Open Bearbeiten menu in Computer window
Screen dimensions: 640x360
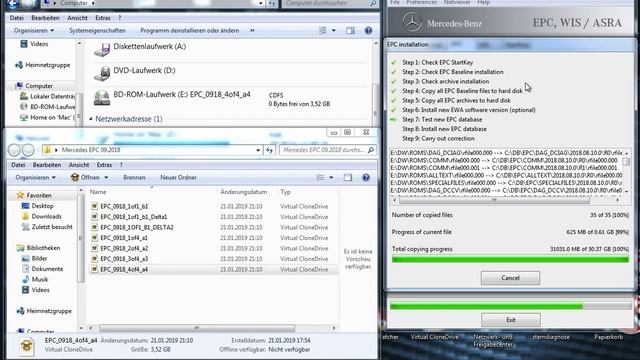coord(45,18)
